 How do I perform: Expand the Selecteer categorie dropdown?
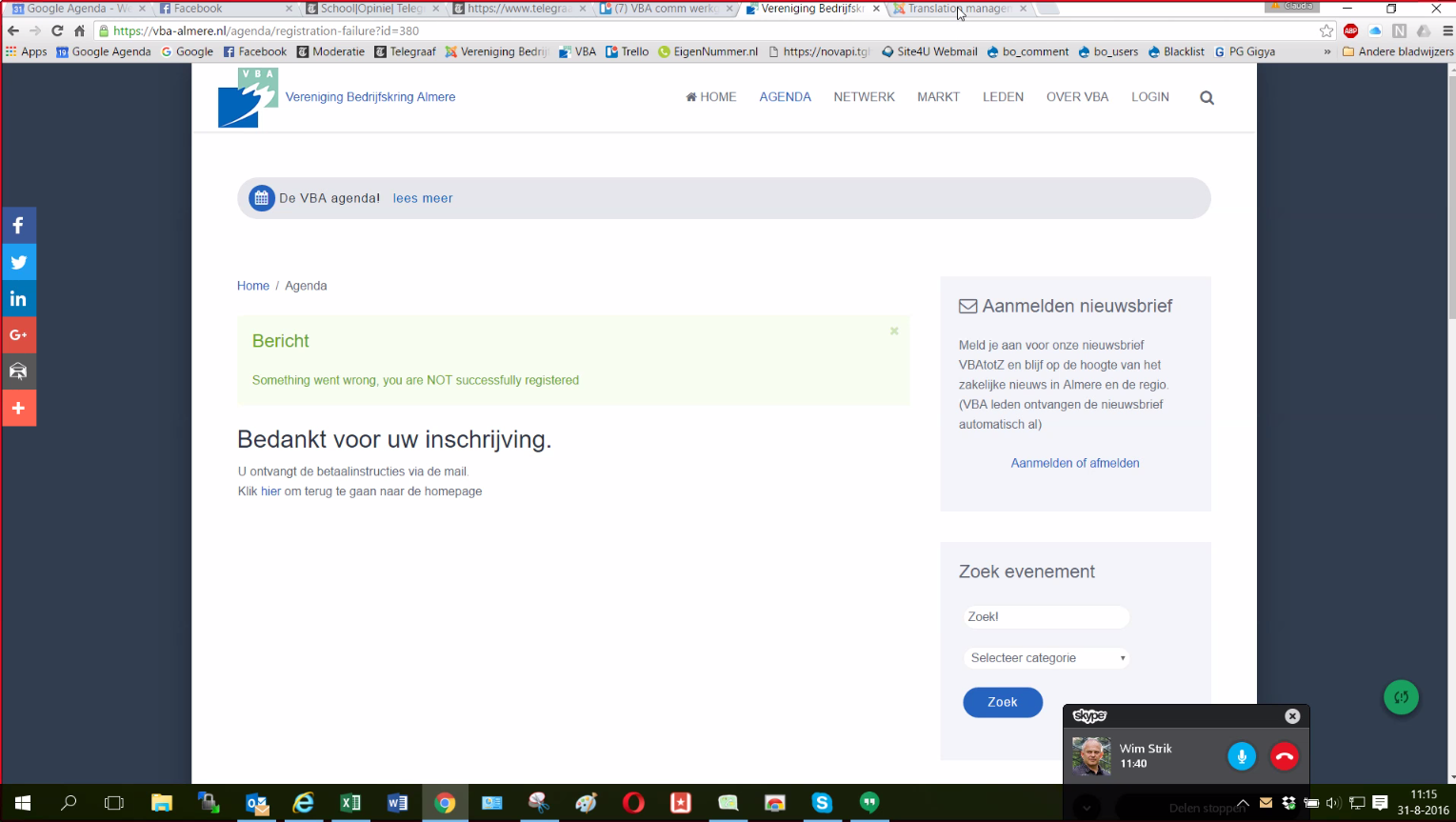click(x=1047, y=658)
